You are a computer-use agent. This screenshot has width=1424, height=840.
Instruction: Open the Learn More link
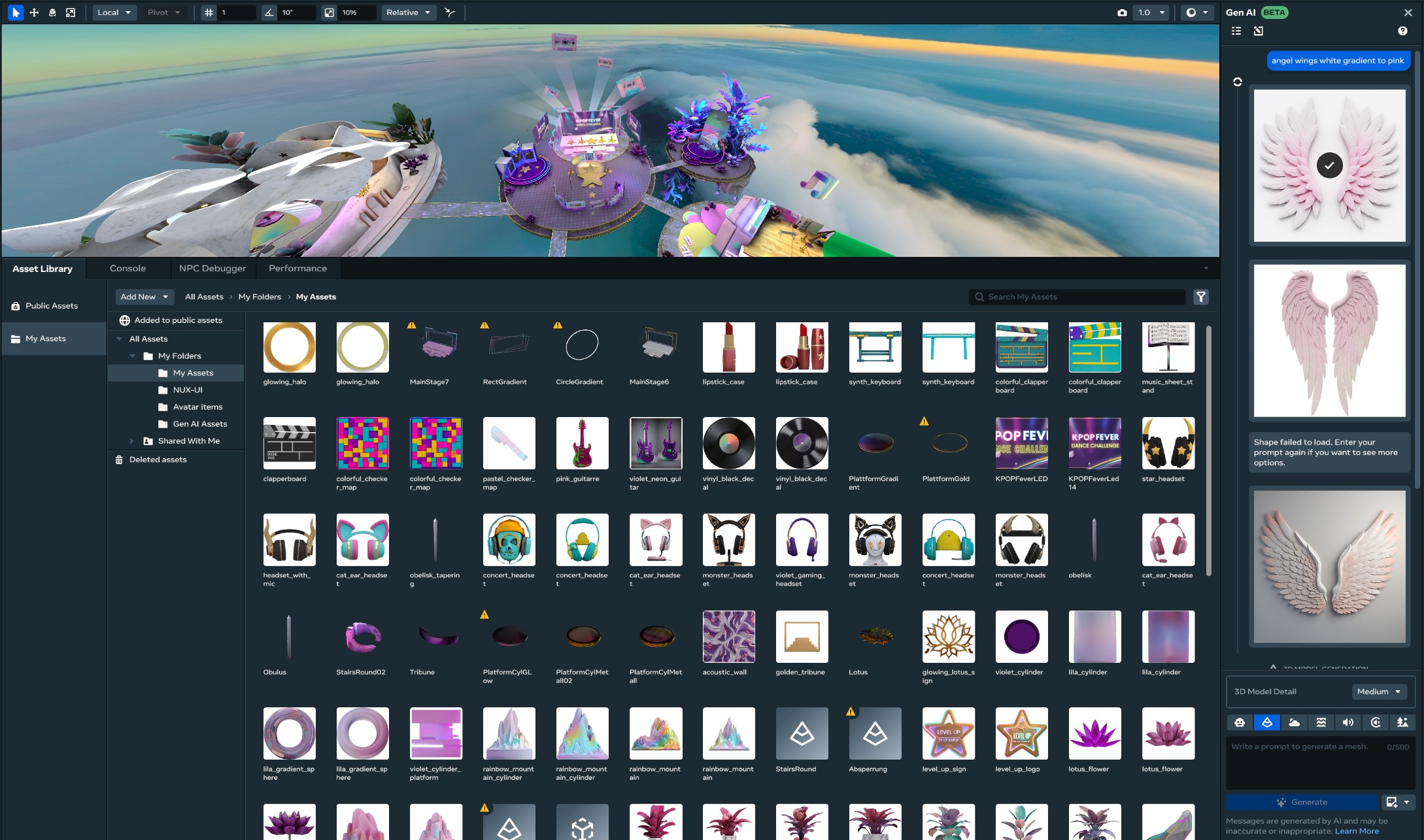tap(1357, 831)
